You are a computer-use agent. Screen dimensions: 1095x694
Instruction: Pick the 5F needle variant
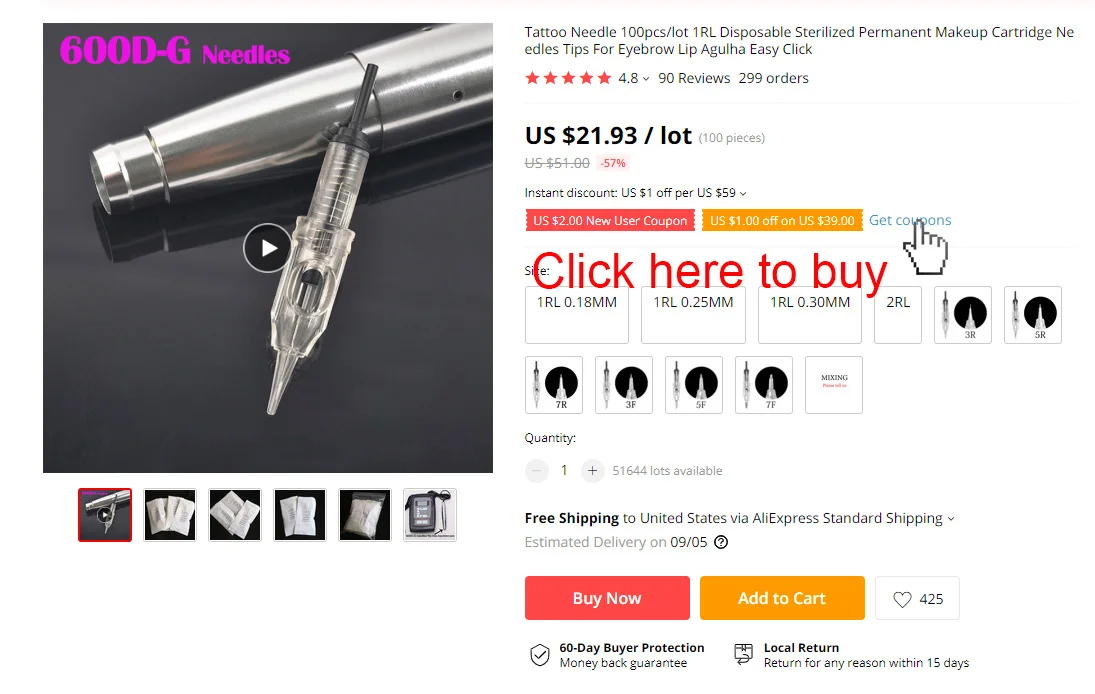click(x=693, y=385)
